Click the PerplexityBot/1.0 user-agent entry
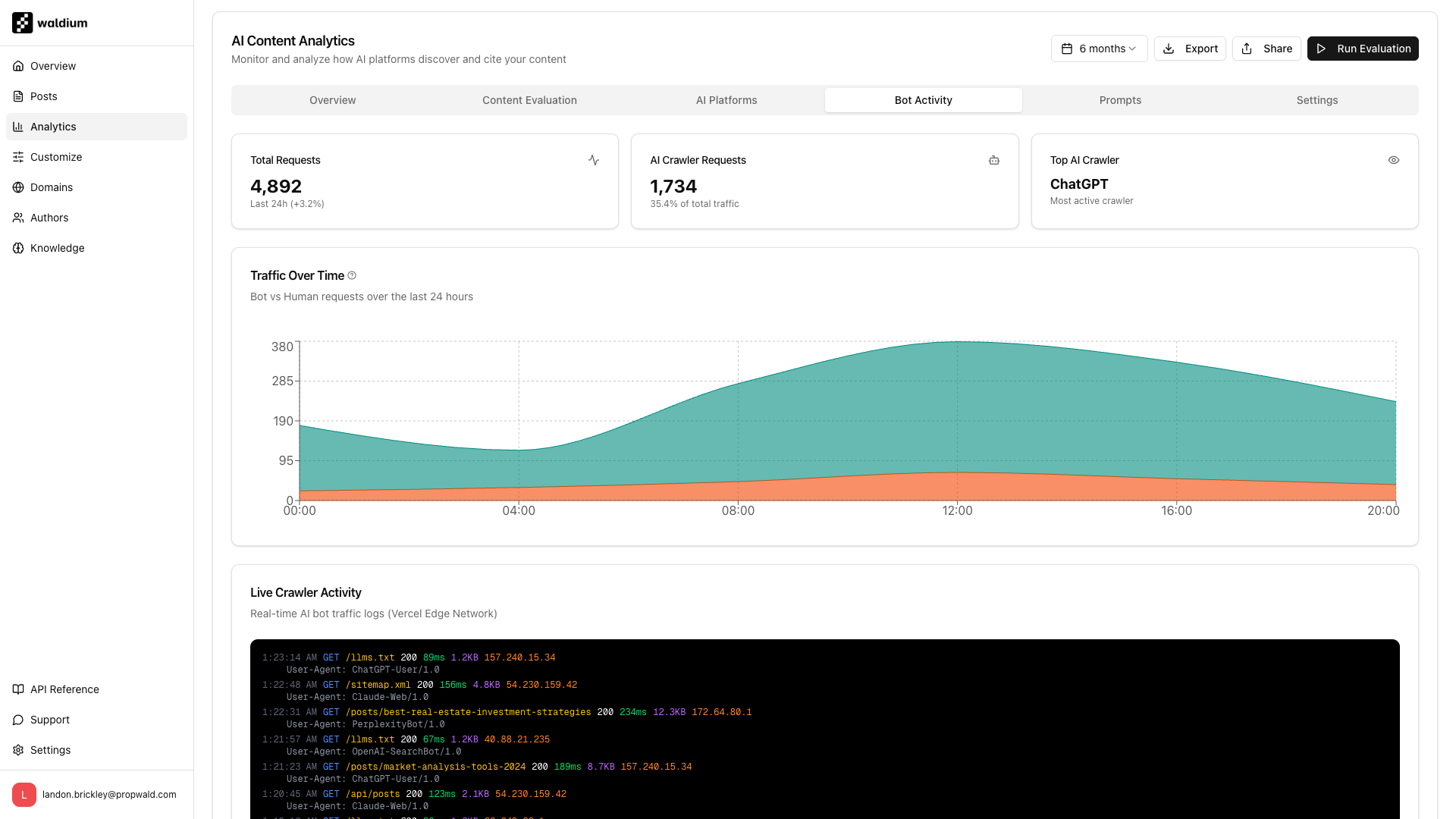 tap(398, 724)
